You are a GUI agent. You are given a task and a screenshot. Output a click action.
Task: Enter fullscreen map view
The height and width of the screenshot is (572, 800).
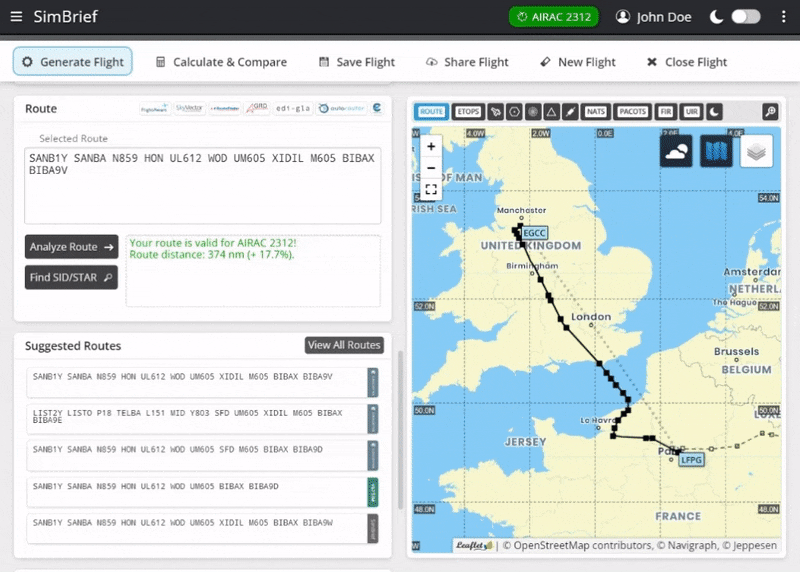[x=431, y=189]
